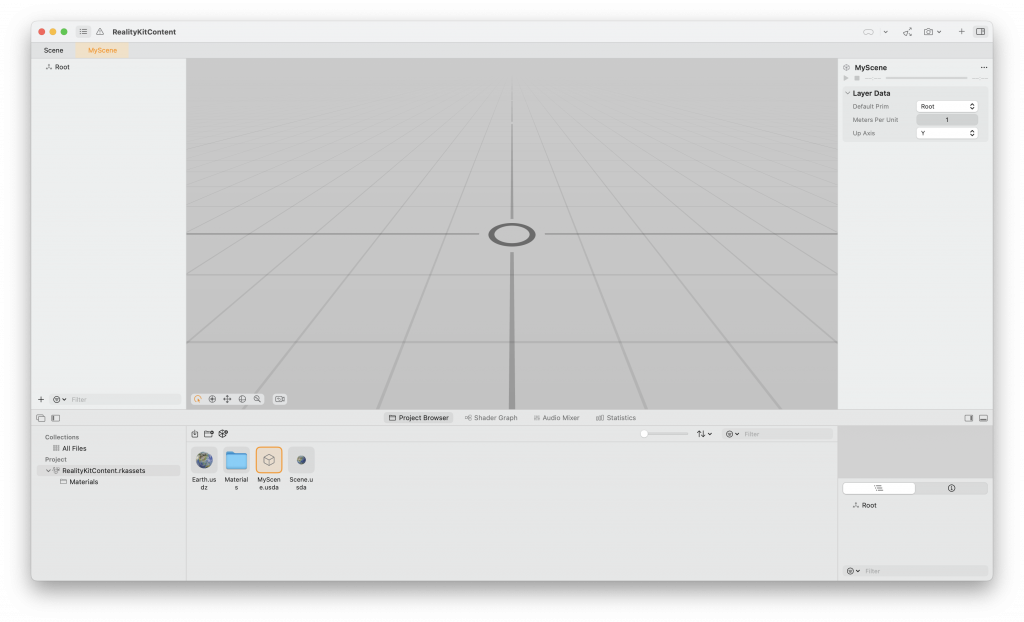This screenshot has height=622, width=1024.
Task: Collapse RealityKitContent.rkassets disclosure arrow
Action: 48,470
